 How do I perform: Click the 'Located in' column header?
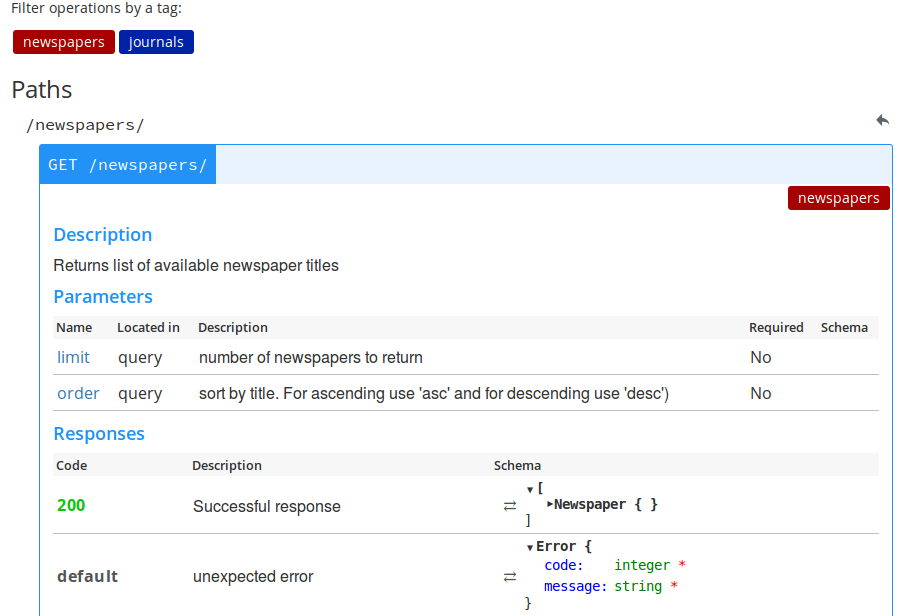(x=148, y=327)
